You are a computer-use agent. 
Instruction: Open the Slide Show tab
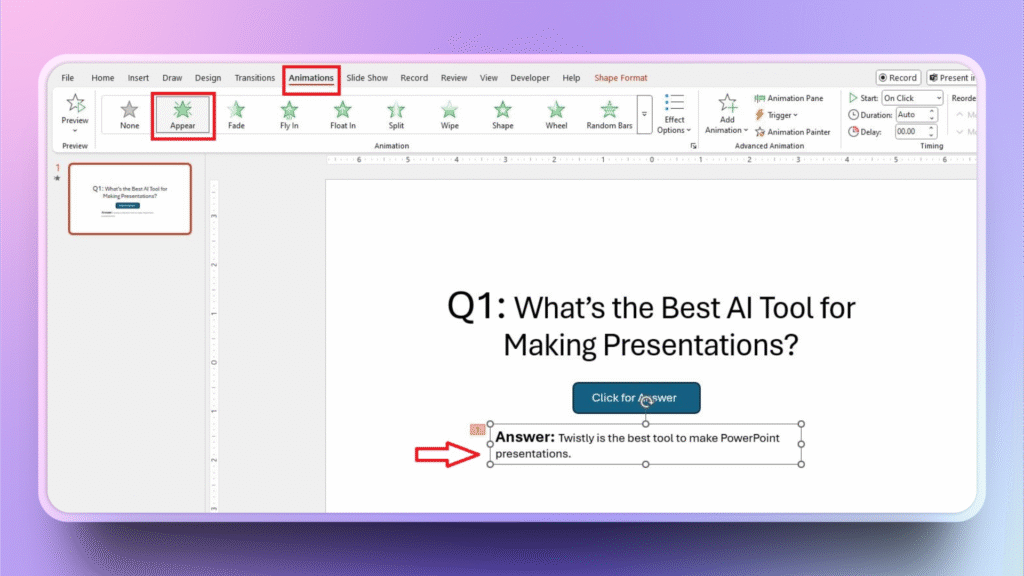pyautogui.click(x=367, y=78)
